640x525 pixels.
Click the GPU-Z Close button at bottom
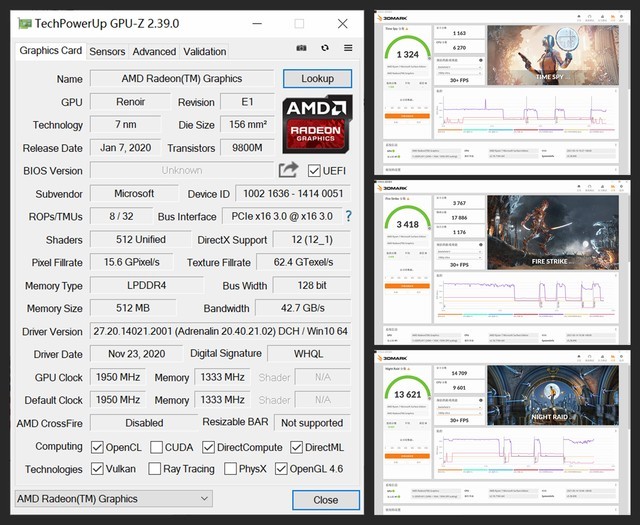point(326,500)
